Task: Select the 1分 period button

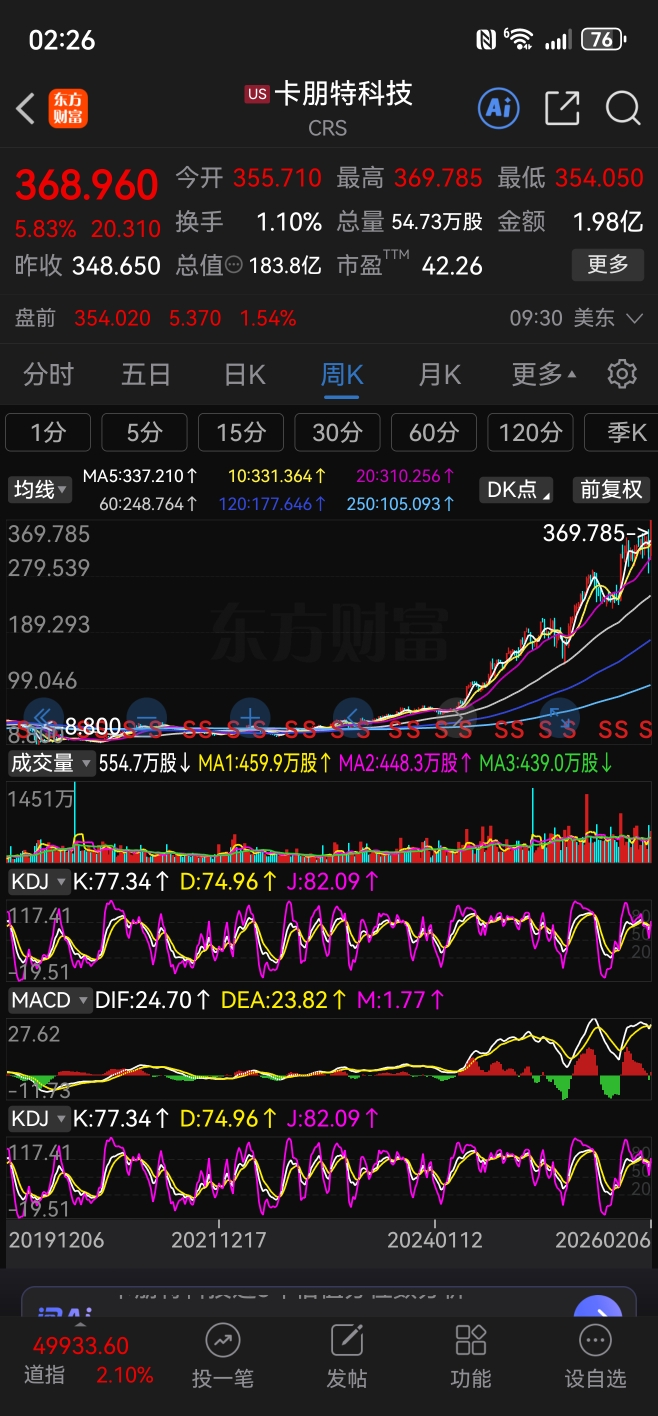Action: [x=48, y=432]
